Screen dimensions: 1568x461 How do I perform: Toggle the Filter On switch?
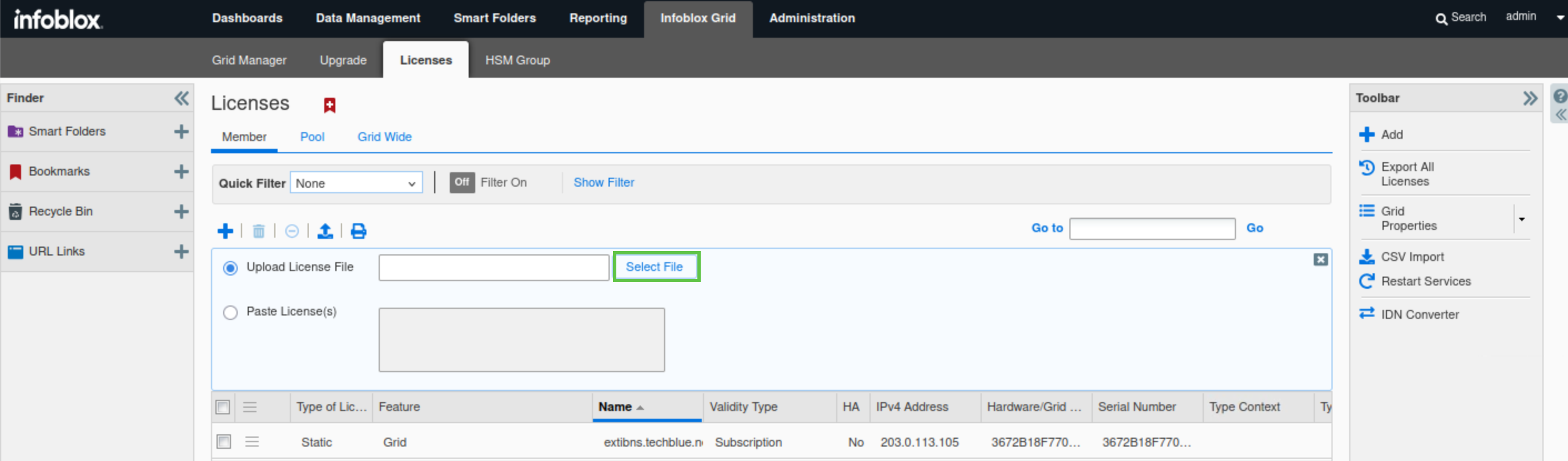(462, 182)
